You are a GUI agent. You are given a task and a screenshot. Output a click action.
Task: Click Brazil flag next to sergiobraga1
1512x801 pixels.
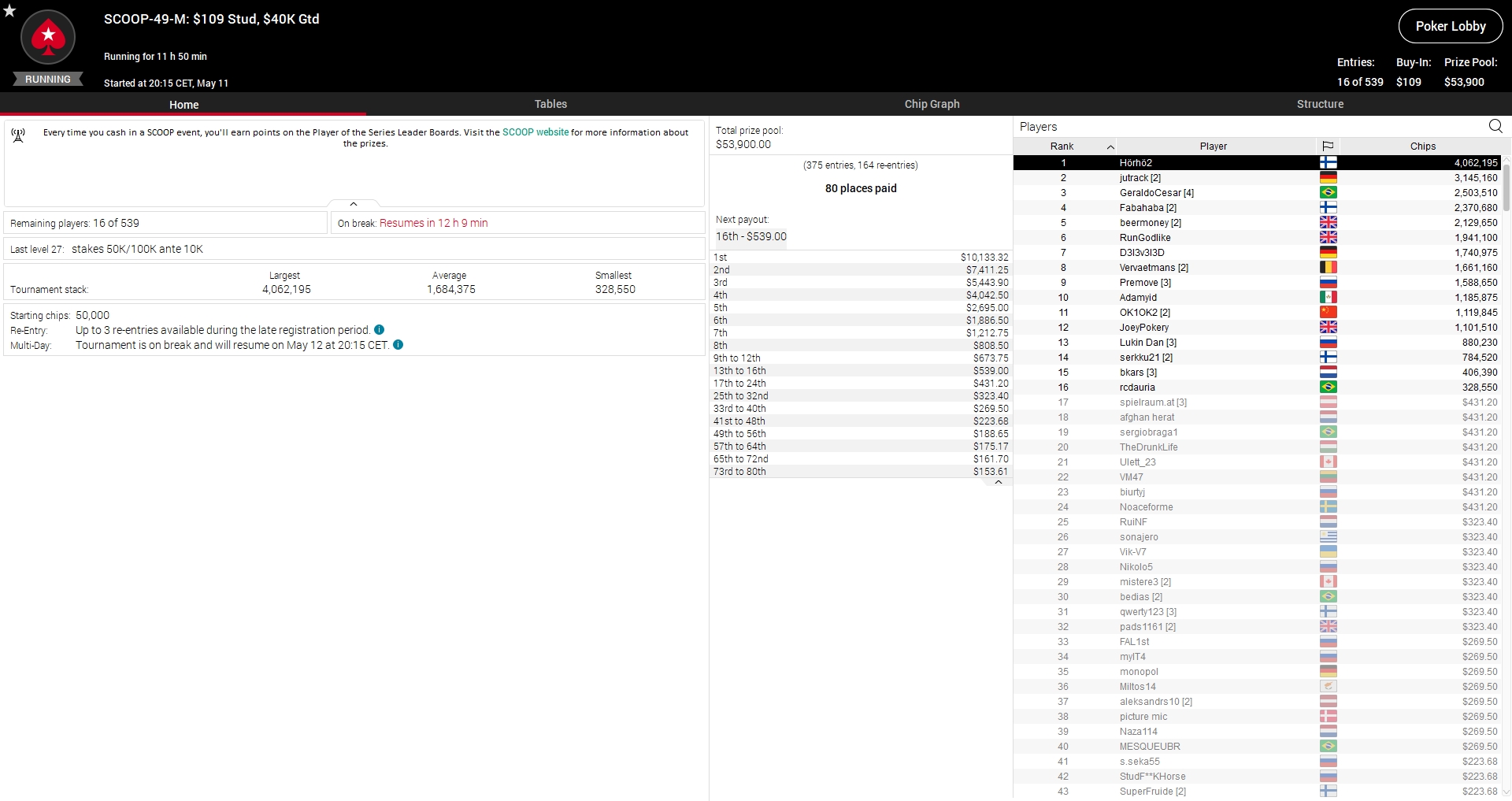click(x=1329, y=432)
